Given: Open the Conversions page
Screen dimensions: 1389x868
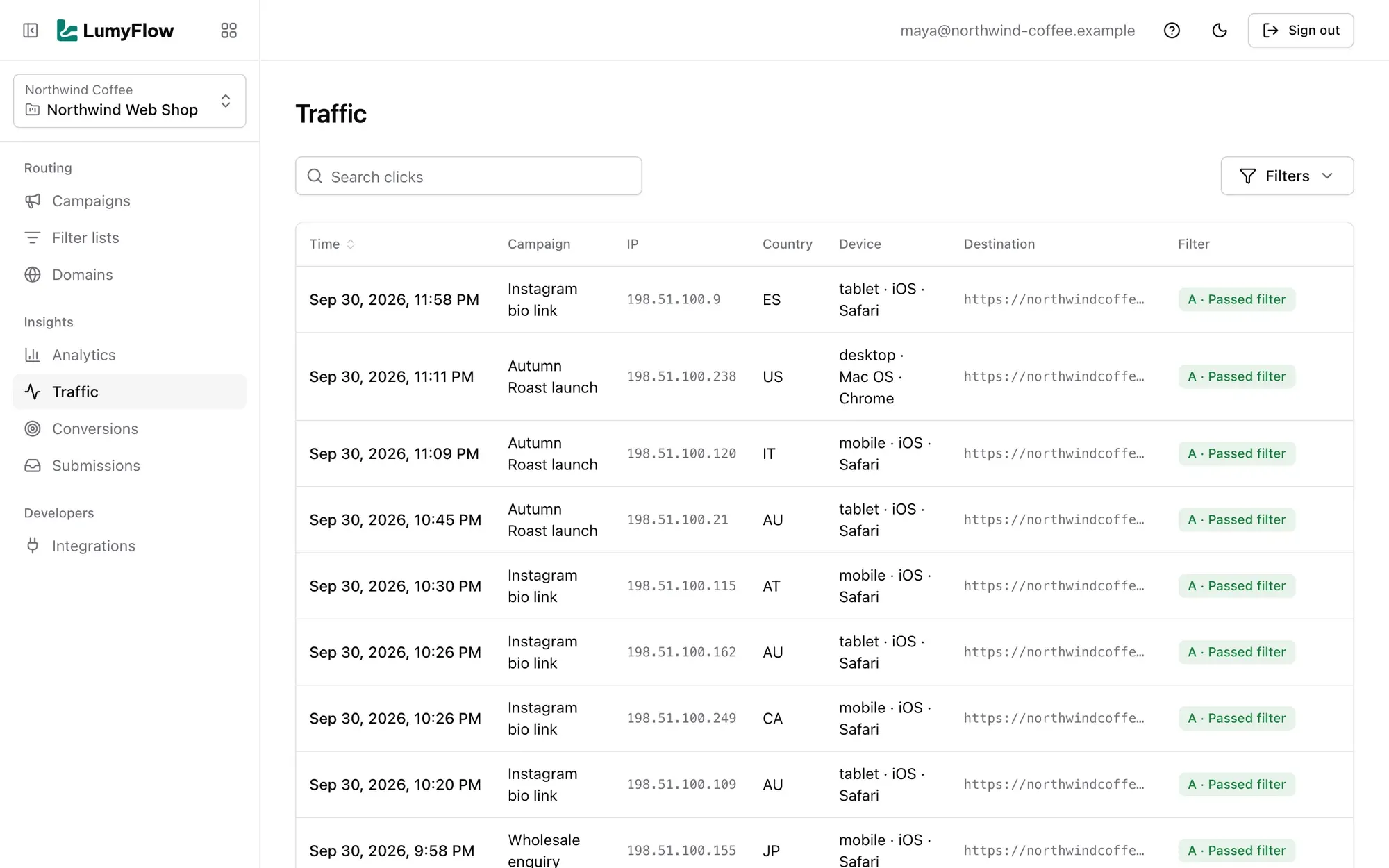Looking at the screenshot, I should [130, 428].
